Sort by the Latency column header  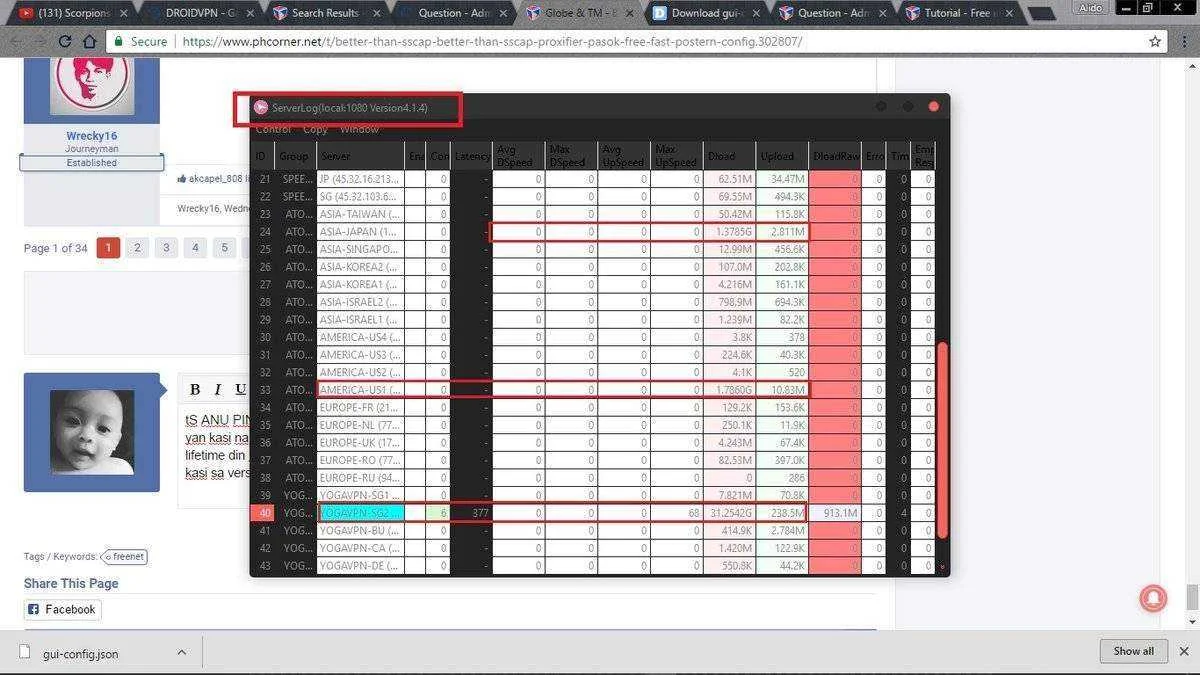pyautogui.click(x=471, y=156)
